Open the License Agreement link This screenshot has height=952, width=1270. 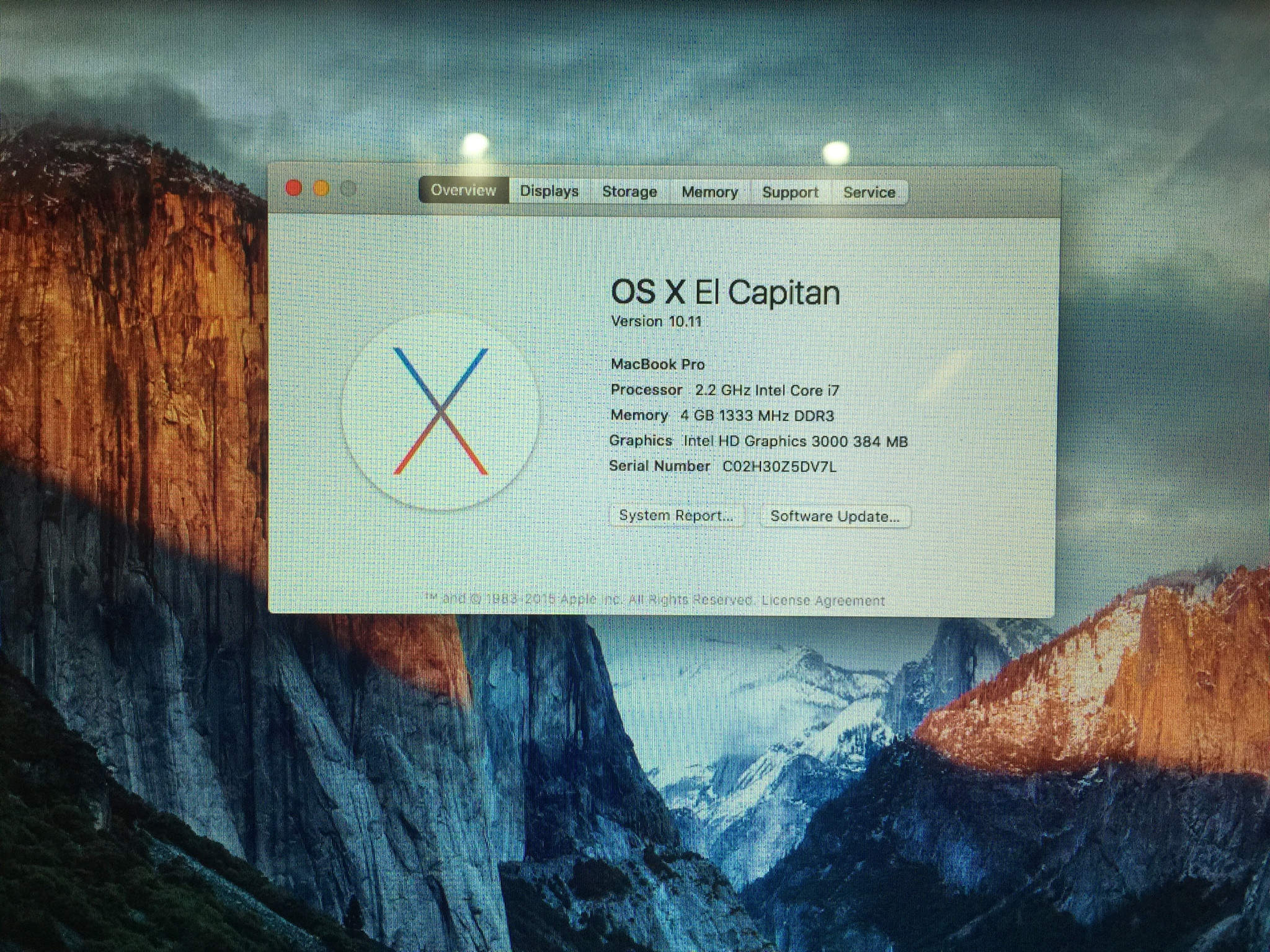[x=823, y=601]
